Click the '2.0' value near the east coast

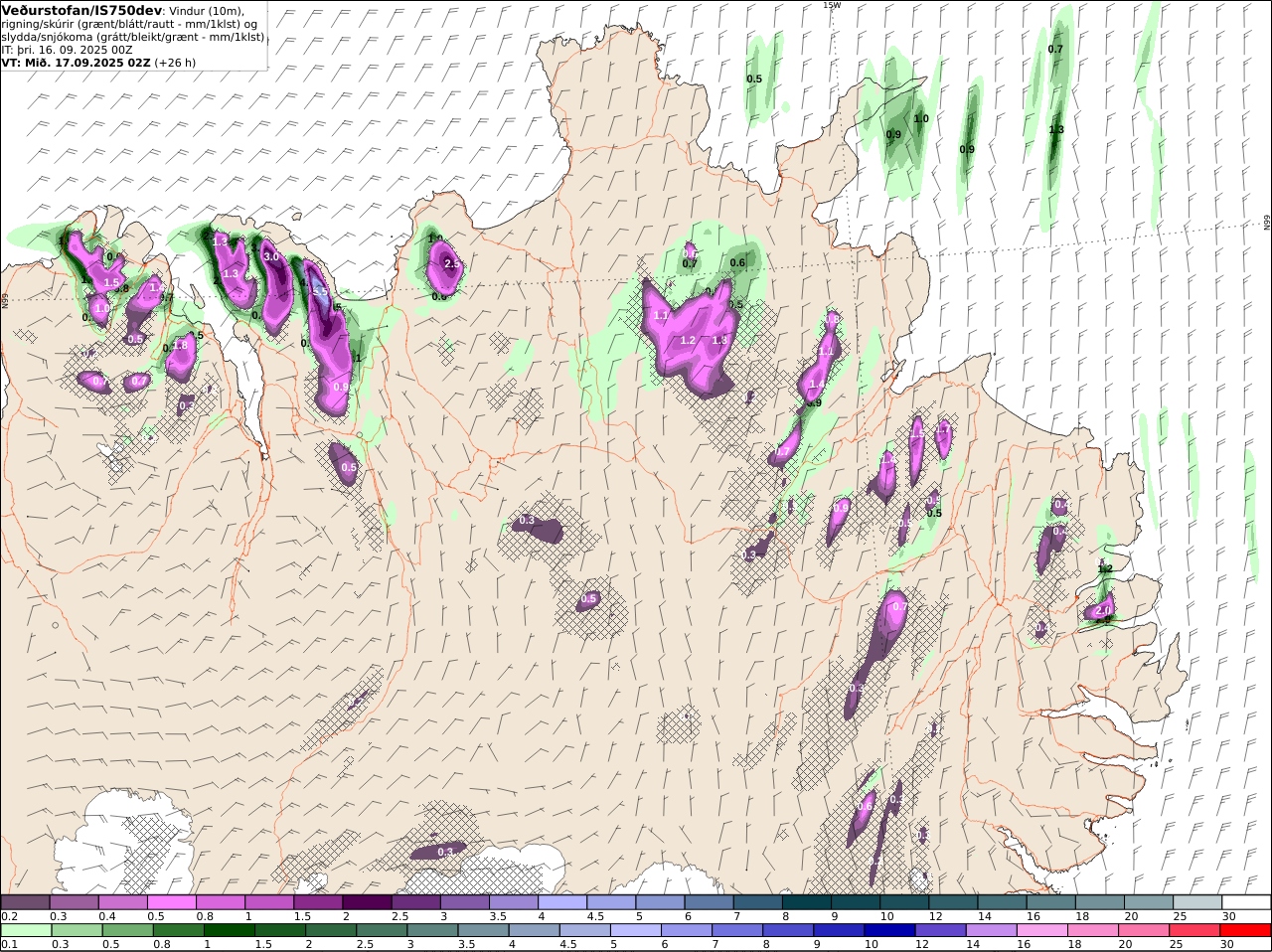point(1103,610)
